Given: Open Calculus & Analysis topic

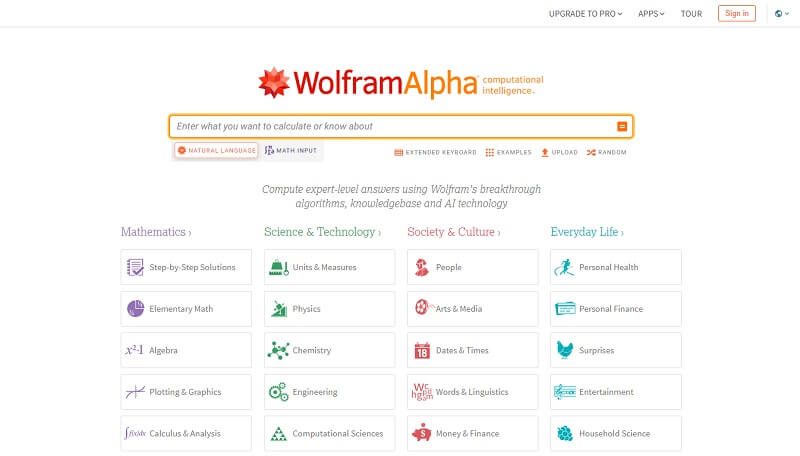Looking at the screenshot, I should [x=186, y=433].
